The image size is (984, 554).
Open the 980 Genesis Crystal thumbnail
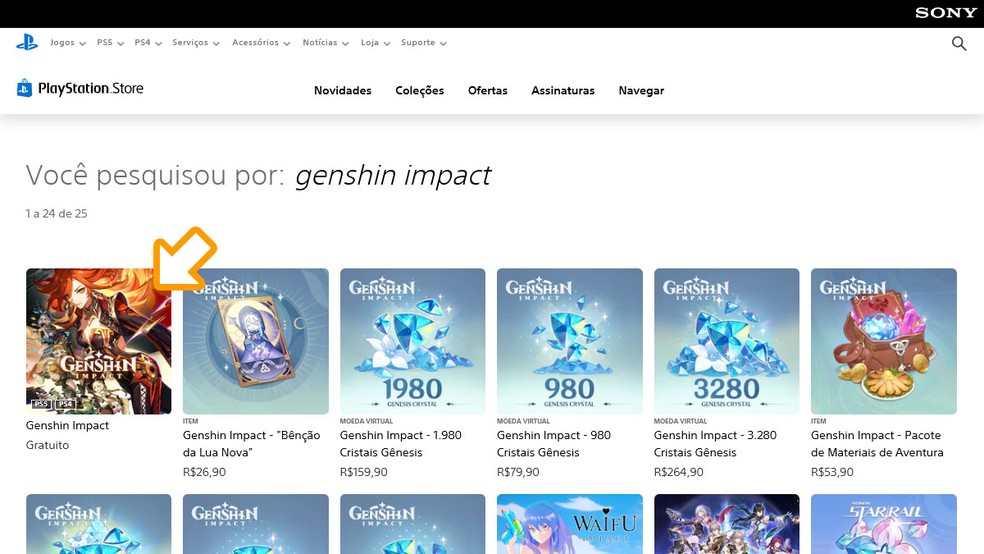[570, 341]
